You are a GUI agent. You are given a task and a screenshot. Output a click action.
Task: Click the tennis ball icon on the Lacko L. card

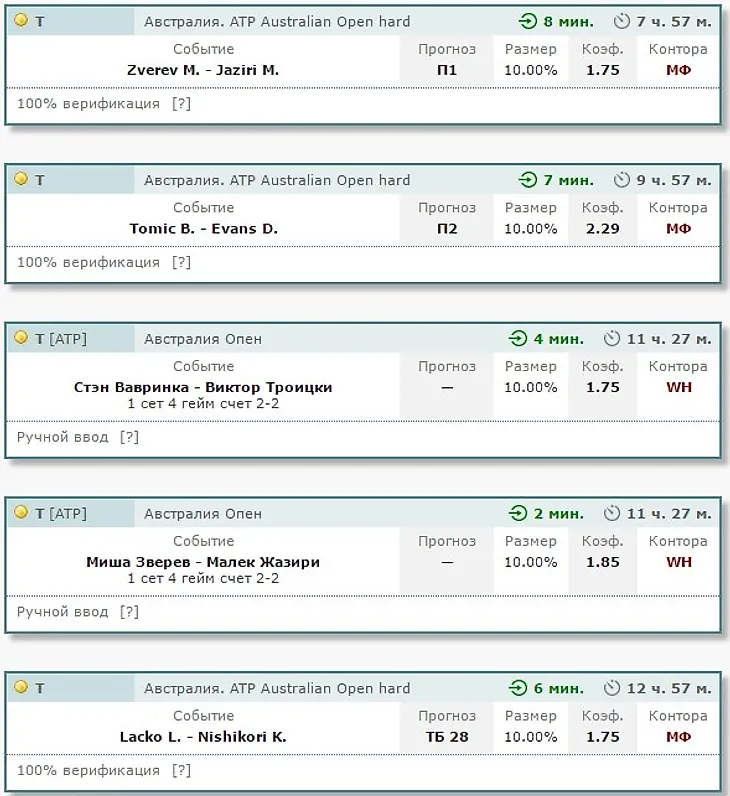[x=21, y=687]
